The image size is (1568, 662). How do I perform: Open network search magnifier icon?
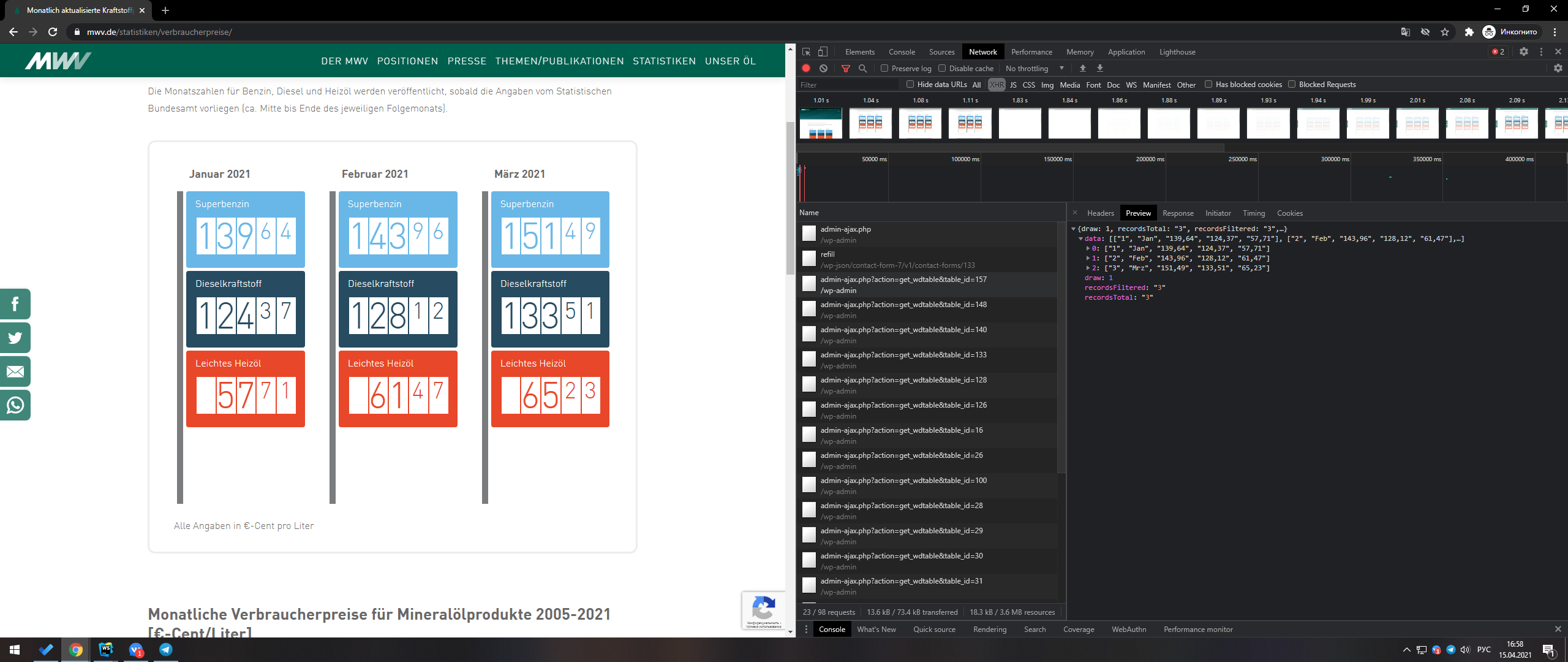click(862, 69)
